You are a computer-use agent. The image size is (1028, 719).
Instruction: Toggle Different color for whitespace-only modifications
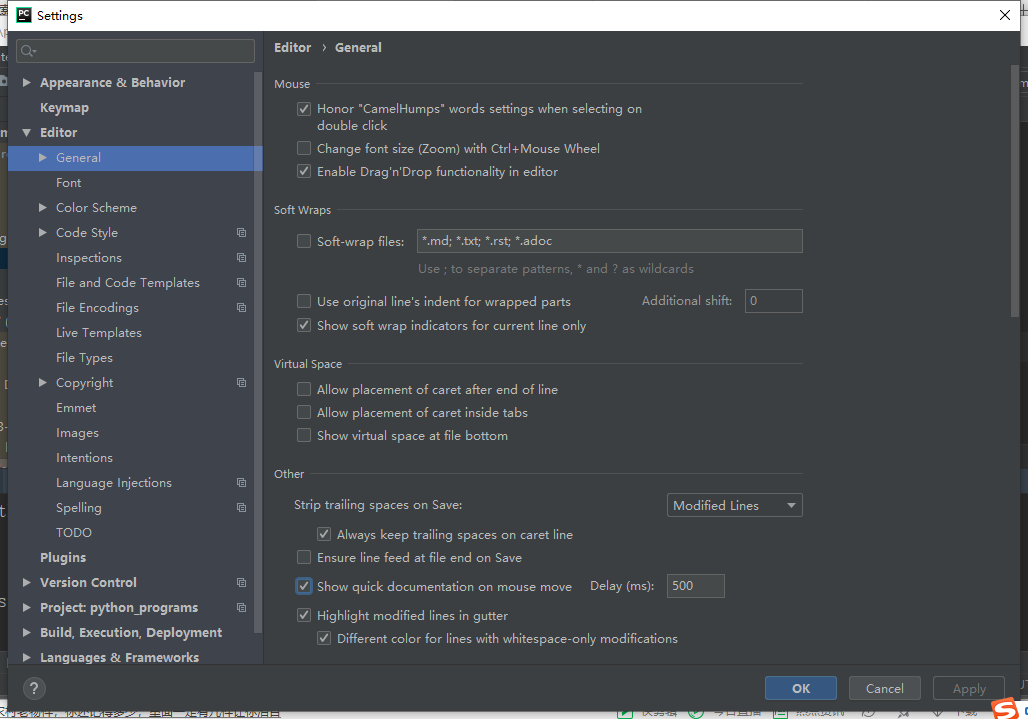click(x=324, y=638)
